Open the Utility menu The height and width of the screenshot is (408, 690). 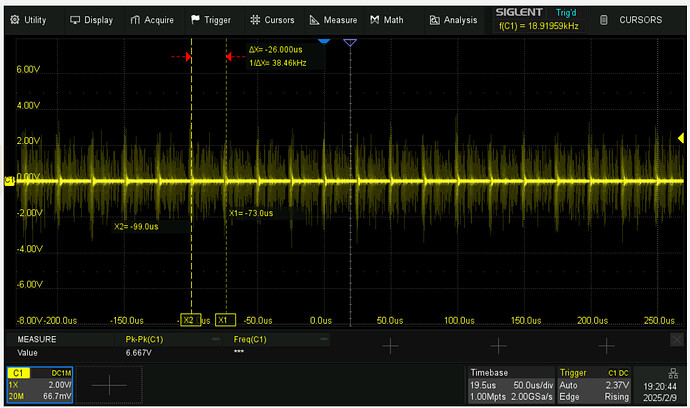tap(29, 20)
